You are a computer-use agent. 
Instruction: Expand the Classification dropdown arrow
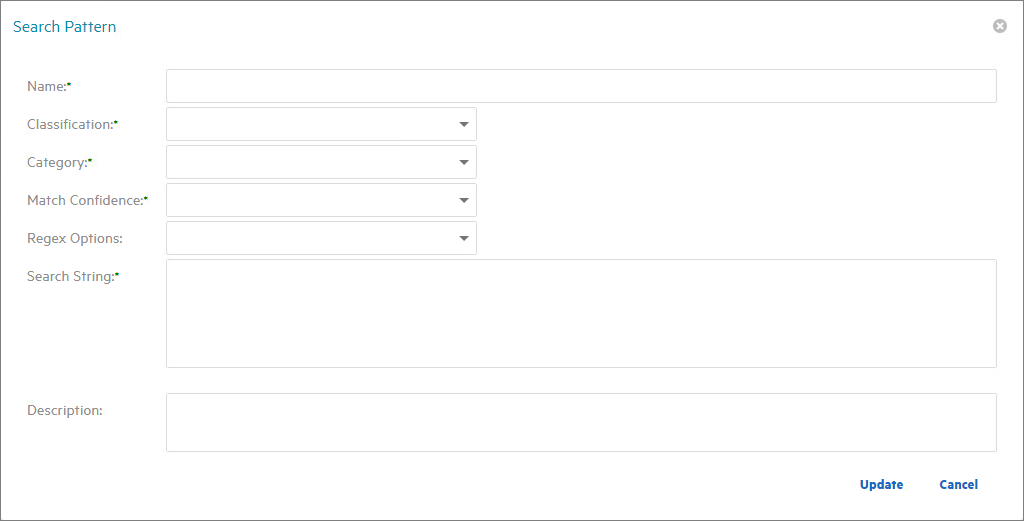point(464,124)
